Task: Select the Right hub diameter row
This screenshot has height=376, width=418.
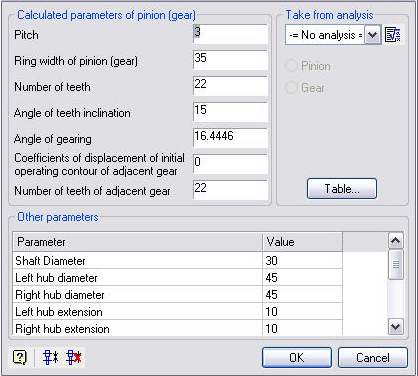Action: point(178,294)
